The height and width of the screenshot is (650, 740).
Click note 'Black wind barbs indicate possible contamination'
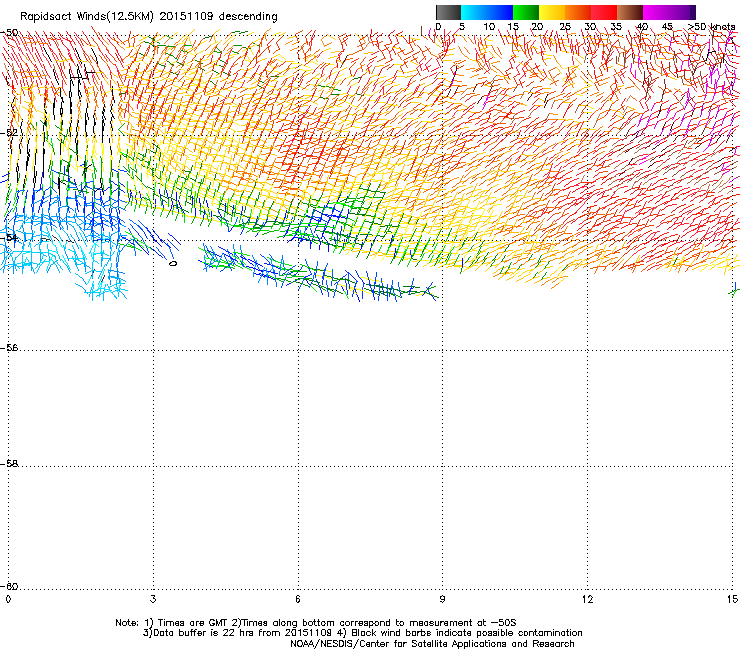tap(467, 633)
